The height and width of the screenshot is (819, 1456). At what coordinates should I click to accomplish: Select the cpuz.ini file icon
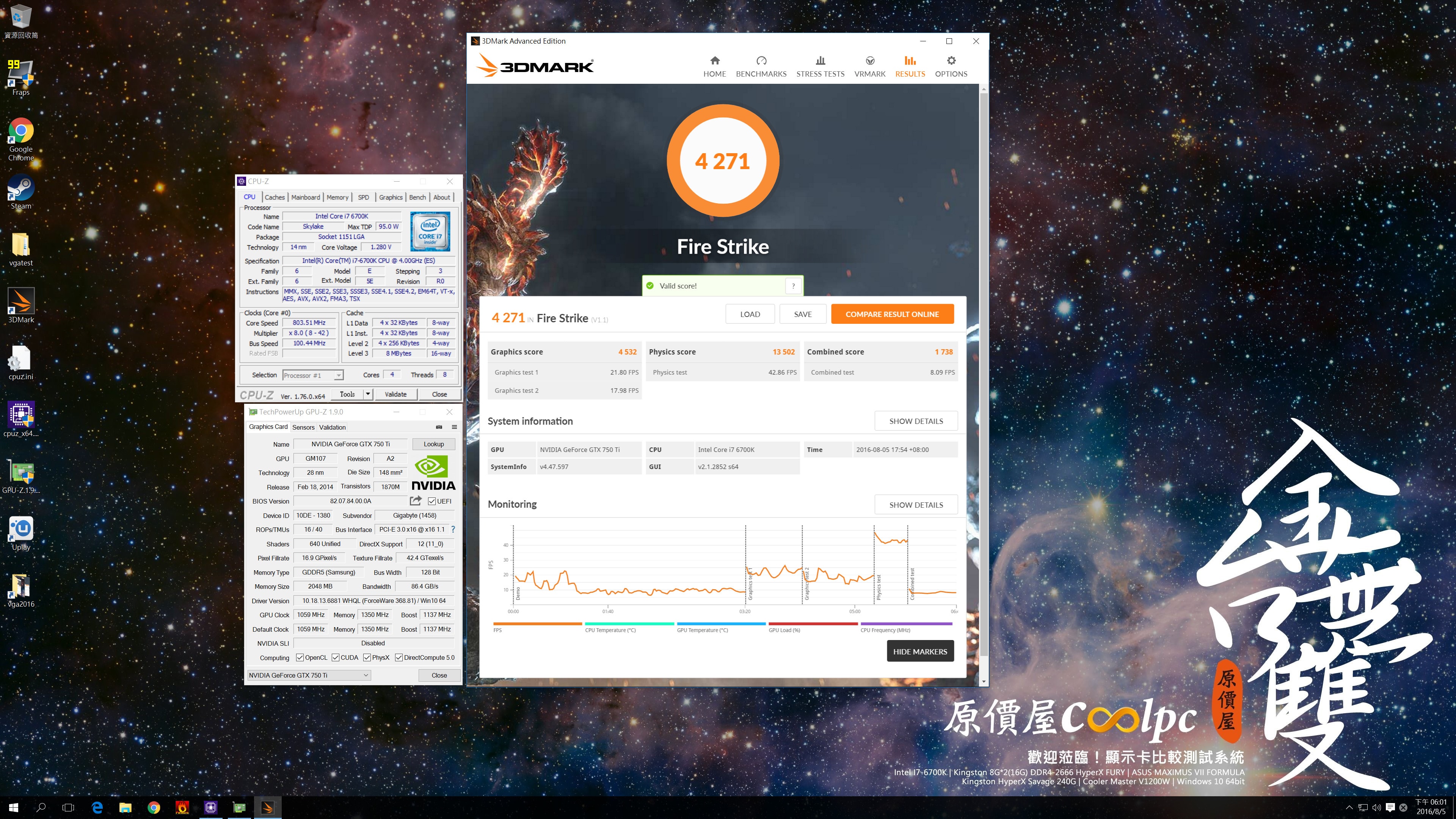click(21, 362)
